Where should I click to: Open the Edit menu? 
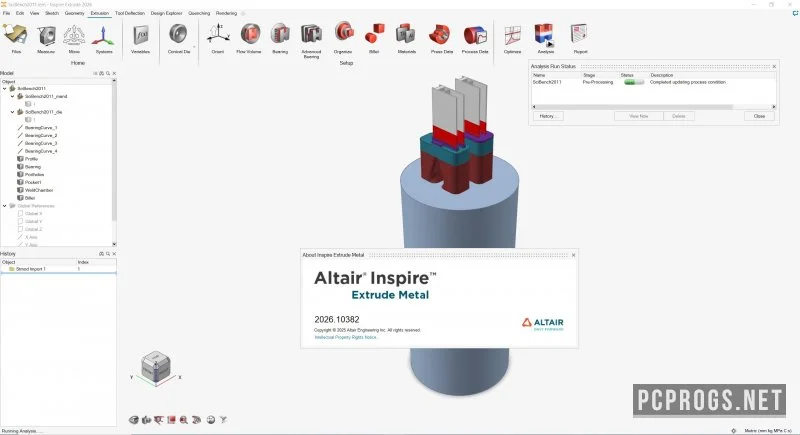coord(20,13)
